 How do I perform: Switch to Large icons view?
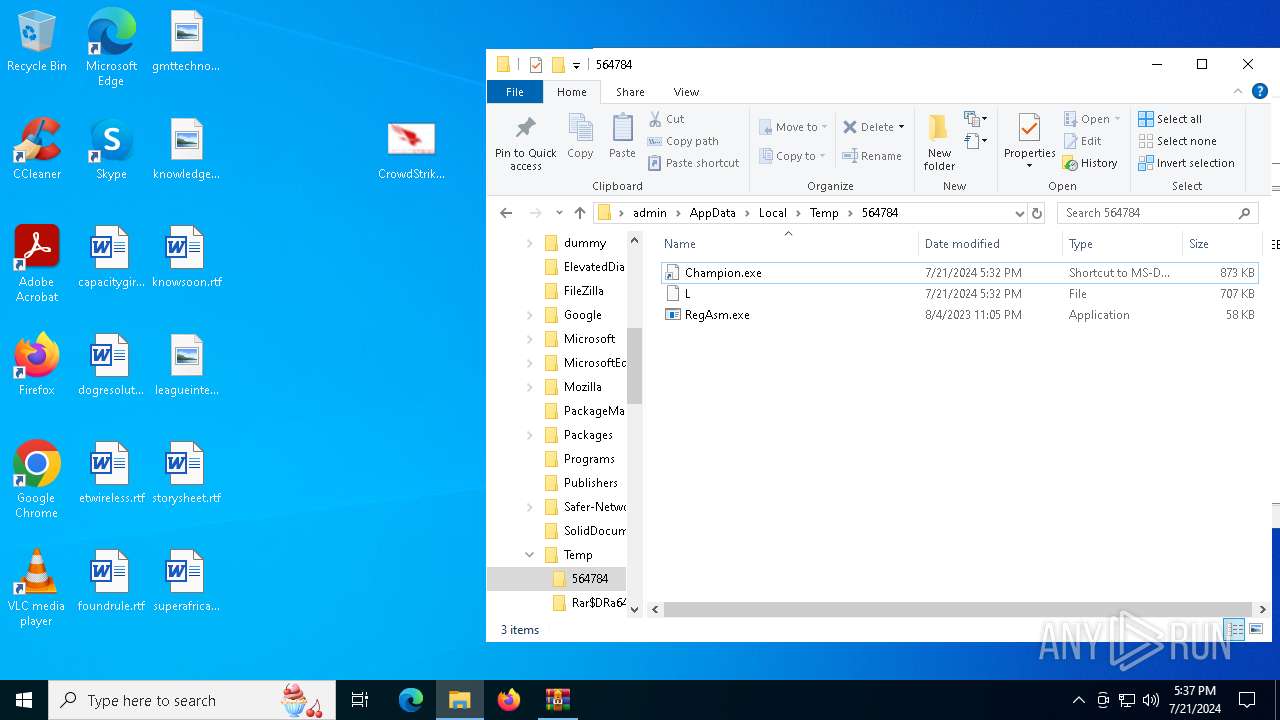1256,629
